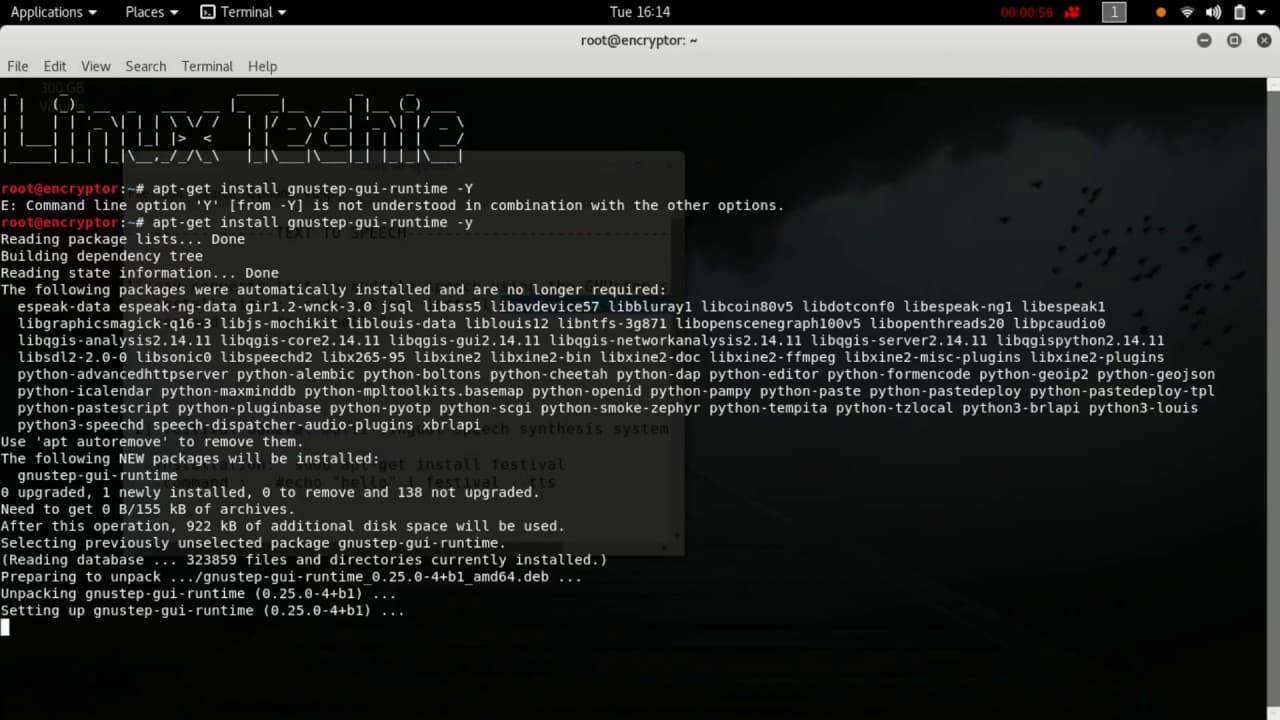Click package name libopenscenegraph100v5
This screenshot has width=1280, height=720.
tap(768, 324)
